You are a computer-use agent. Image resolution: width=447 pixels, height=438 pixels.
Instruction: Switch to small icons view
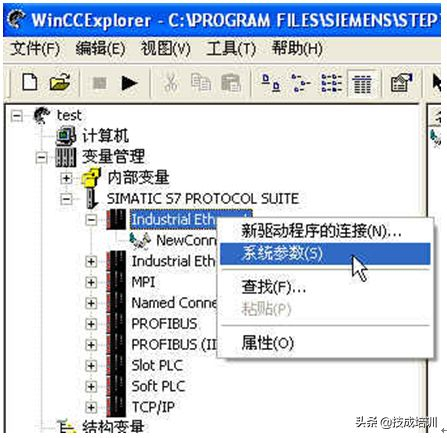[300, 83]
